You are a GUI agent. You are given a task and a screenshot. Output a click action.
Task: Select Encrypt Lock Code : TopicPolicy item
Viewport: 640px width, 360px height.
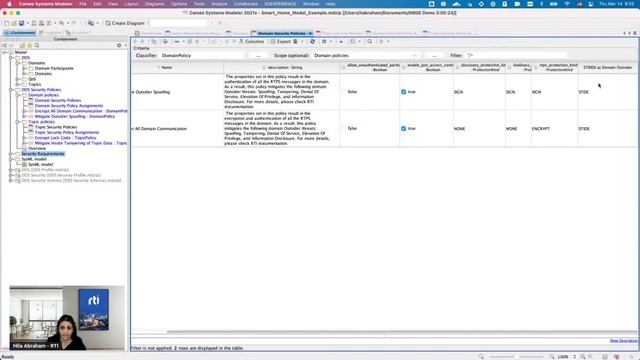click(x=65, y=138)
